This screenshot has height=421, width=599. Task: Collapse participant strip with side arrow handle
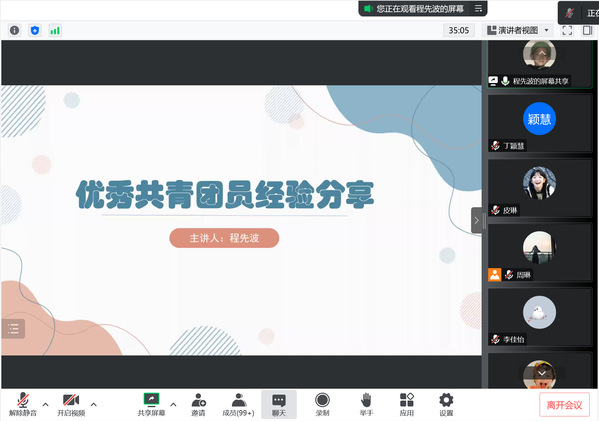tap(476, 220)
